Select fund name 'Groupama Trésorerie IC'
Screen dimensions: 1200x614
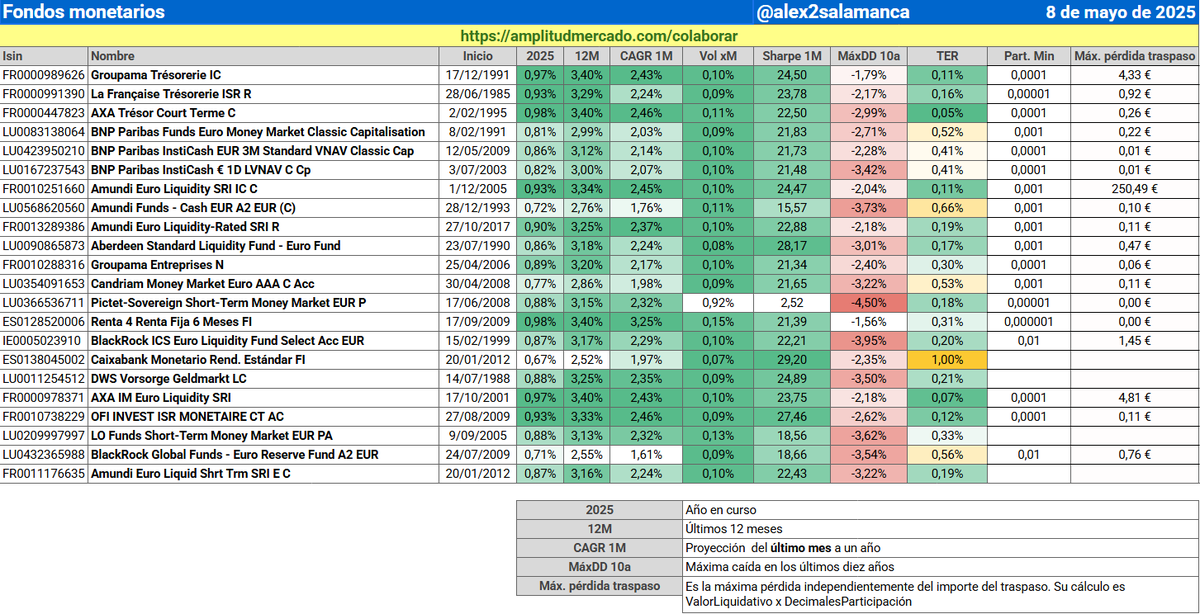click(156, 75)
